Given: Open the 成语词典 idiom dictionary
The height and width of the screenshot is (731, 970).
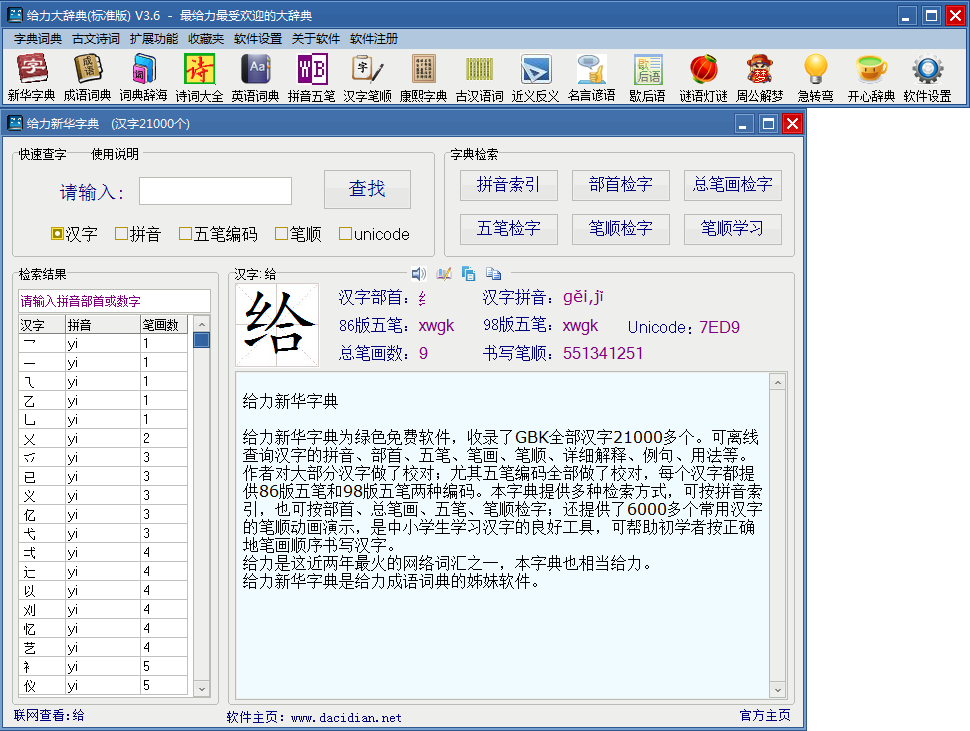Looking at the screenshot, I should tap(87, 77).
